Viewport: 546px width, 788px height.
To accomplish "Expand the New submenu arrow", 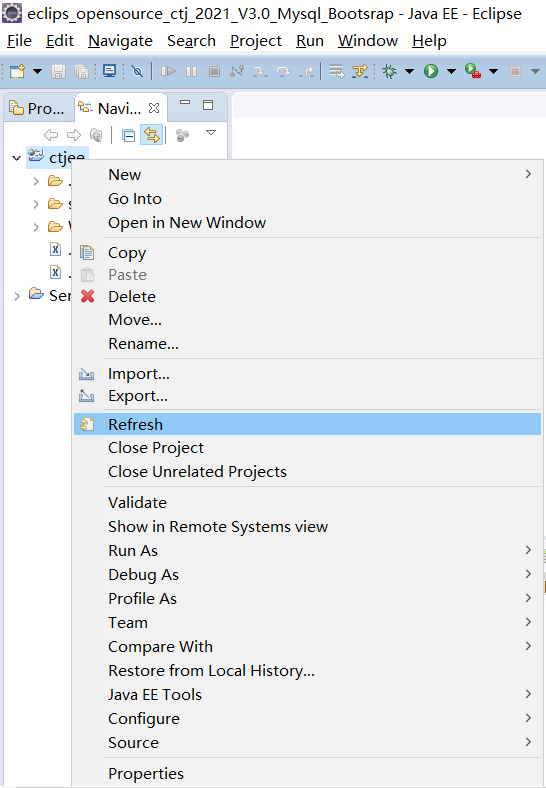I will click(x=528, y=174).
